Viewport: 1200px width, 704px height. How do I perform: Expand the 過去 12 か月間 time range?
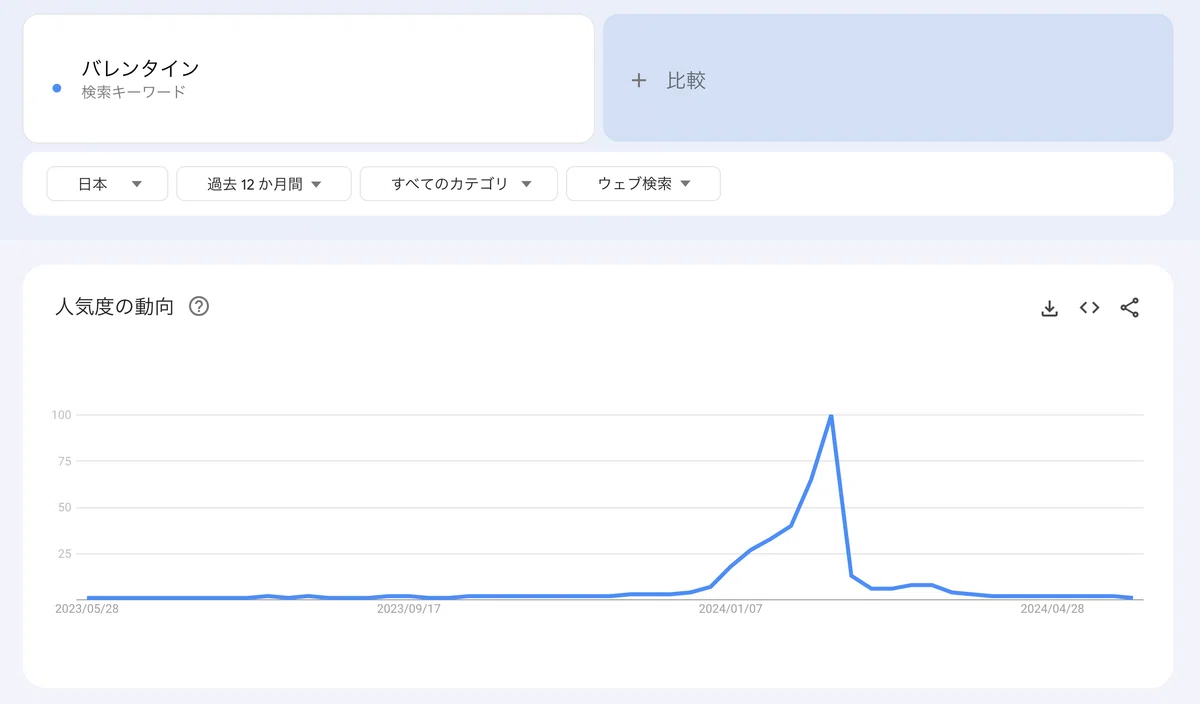click(264, 184)
